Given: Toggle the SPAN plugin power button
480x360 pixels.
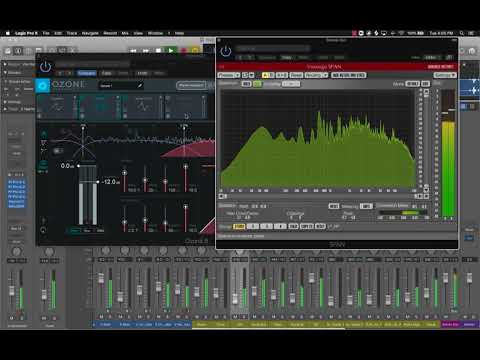Looking at the screenshot, I should (226, 51).
